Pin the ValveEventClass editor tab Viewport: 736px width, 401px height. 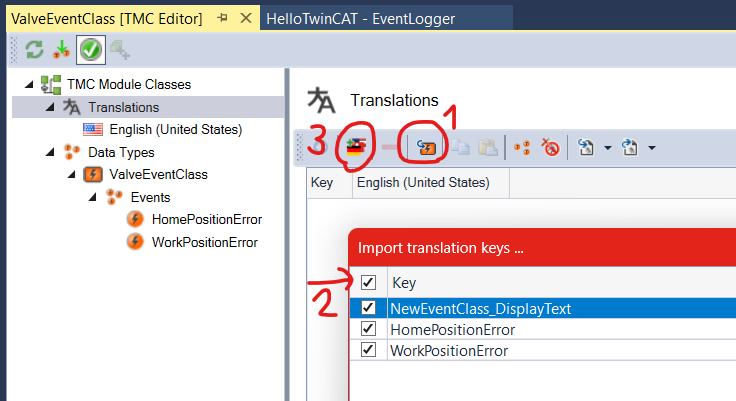point(223,17)
